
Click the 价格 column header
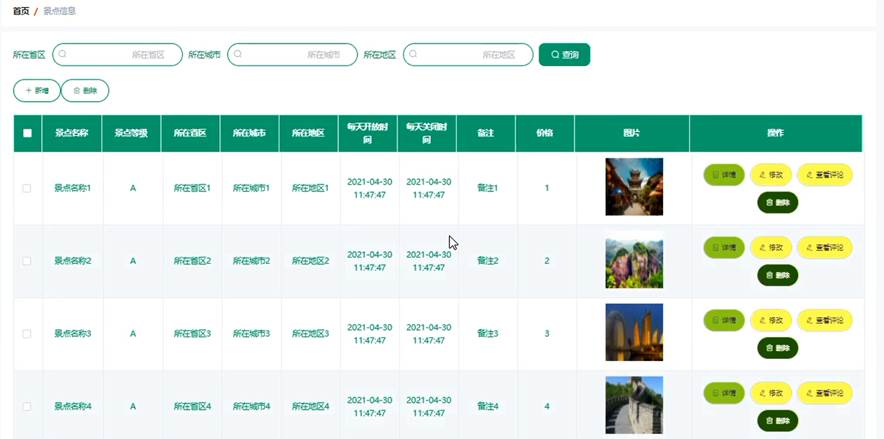[545, 134]
